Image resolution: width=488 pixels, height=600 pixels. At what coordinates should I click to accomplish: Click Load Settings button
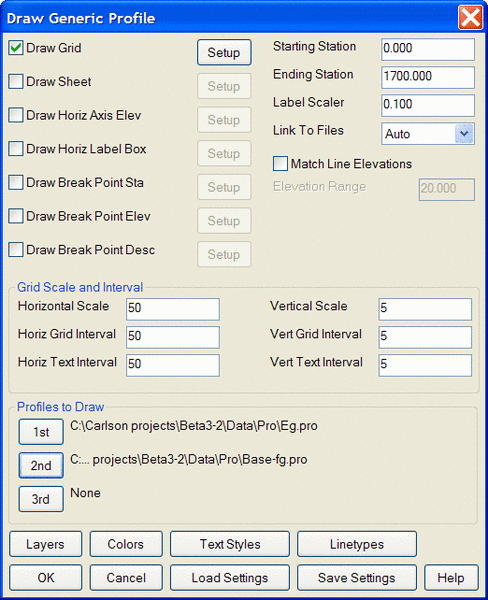[x=230, y=577]
